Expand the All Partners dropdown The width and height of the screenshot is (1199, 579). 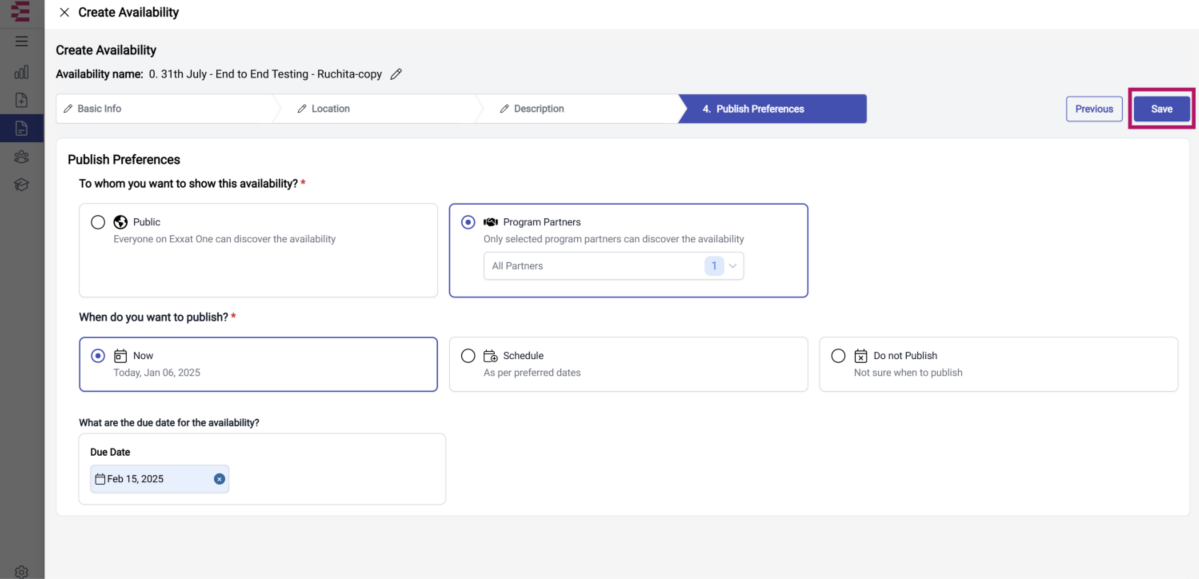click(613, 266)
